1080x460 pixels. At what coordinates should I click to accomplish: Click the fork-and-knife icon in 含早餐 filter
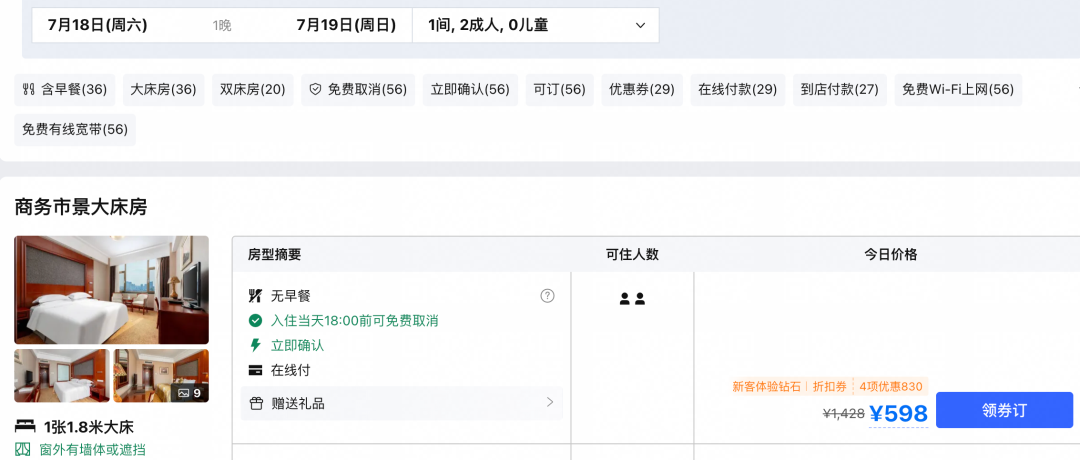point(28,90)
